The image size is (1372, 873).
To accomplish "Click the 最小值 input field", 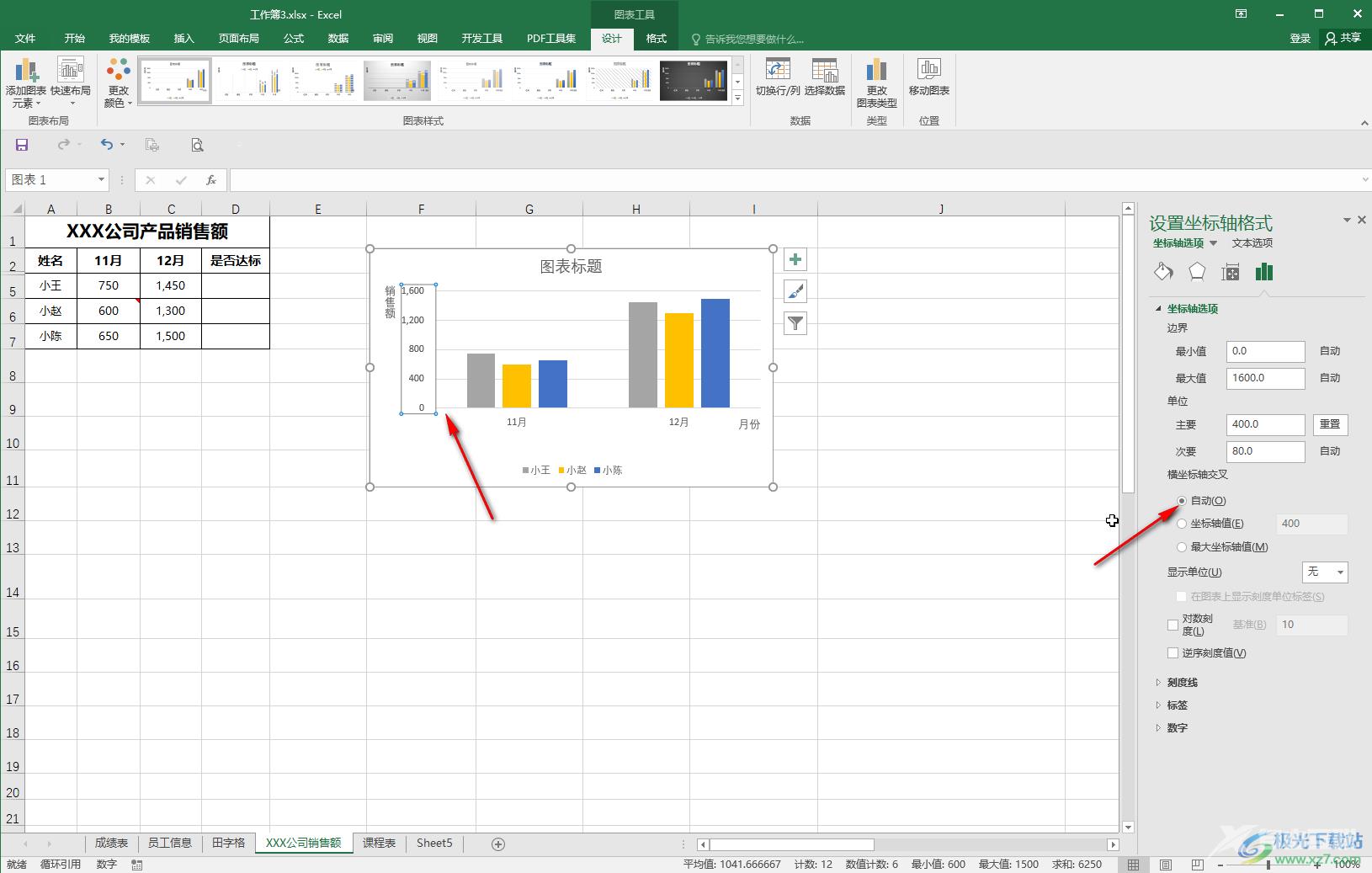I will coord(1266,351).
